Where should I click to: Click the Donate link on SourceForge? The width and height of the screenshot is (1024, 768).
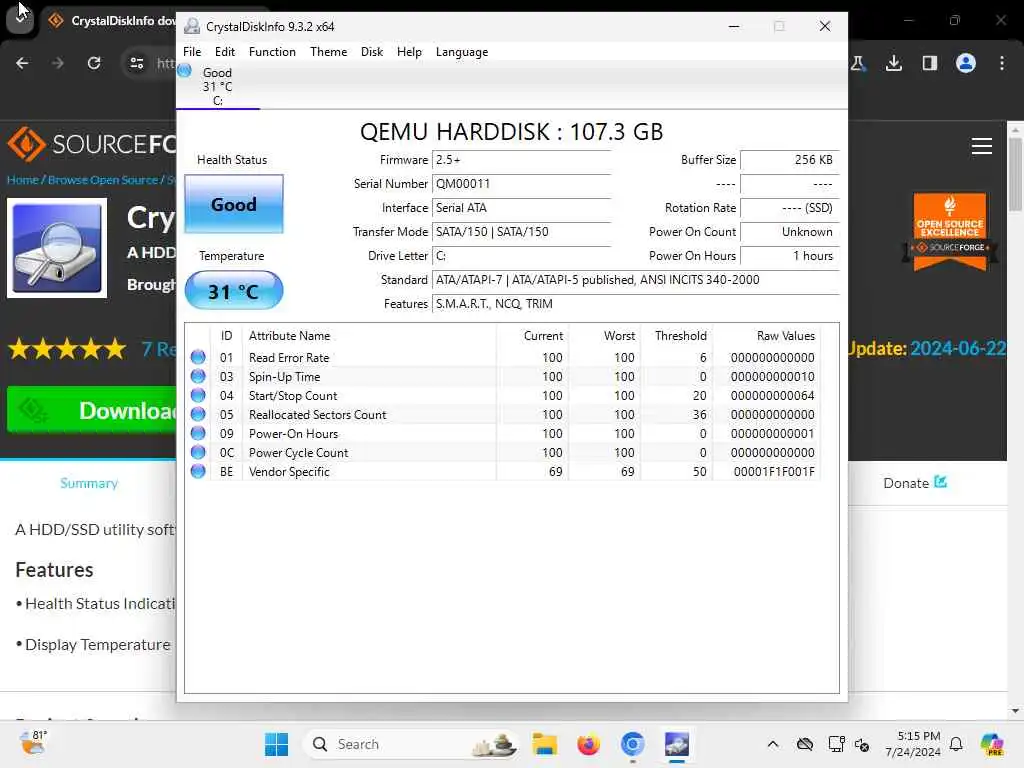click(914, 483)
